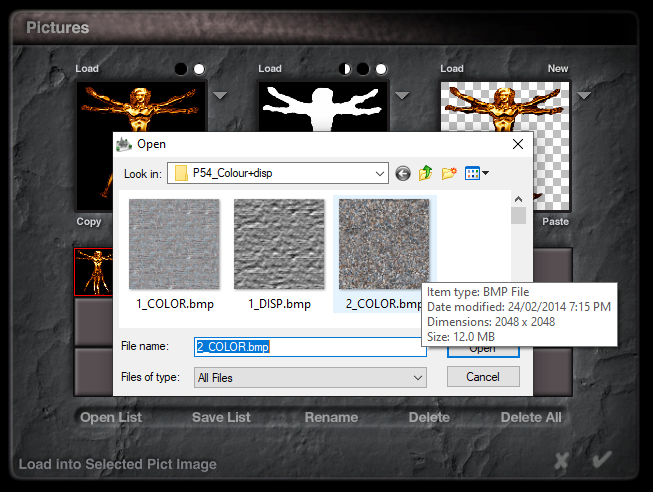Click the Open List button
Viewport: 653px width, 492px height.
pos(111,417)
